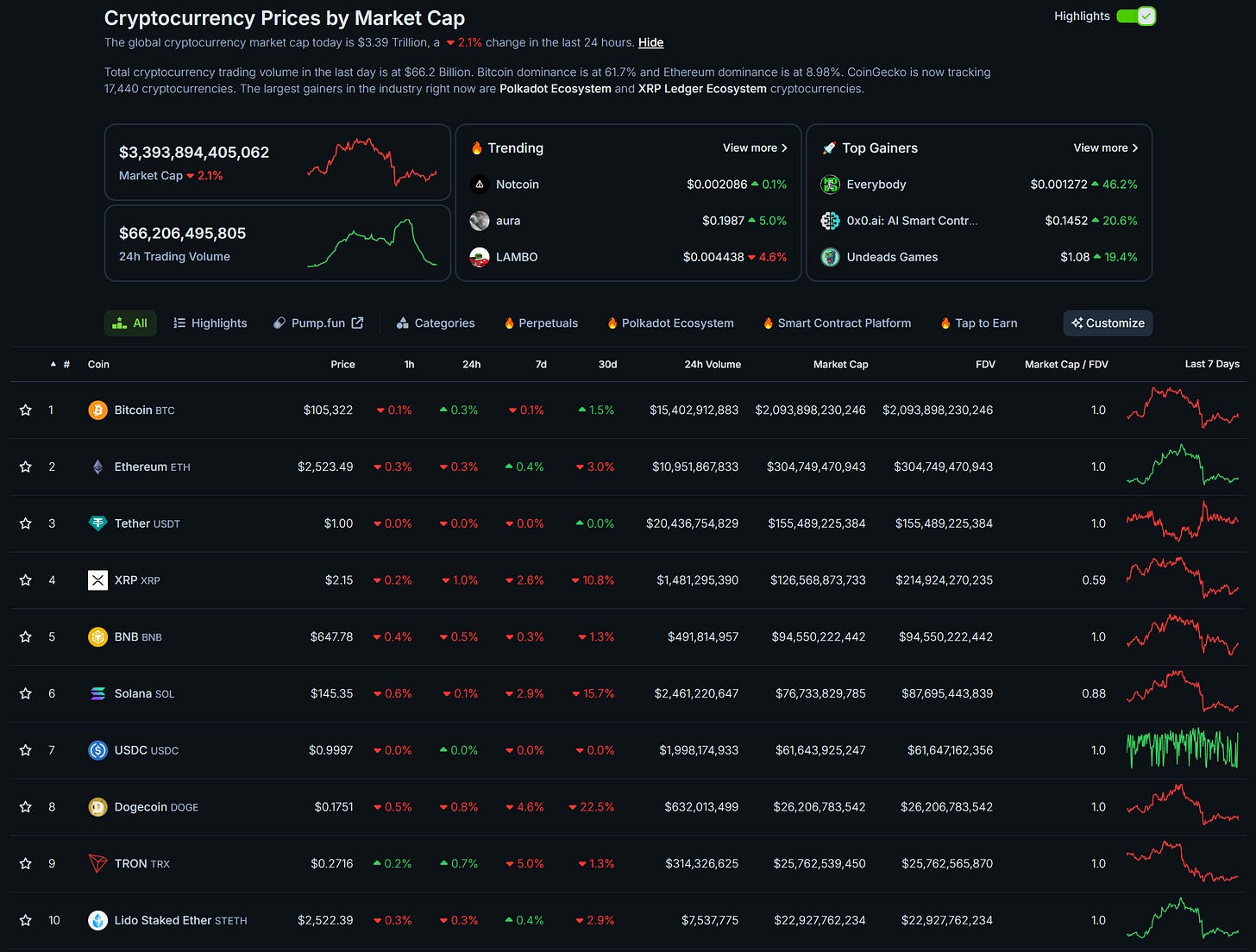Toggle the Highlights switch off
Viewport: 1256px width, 952px height.
1135,16
